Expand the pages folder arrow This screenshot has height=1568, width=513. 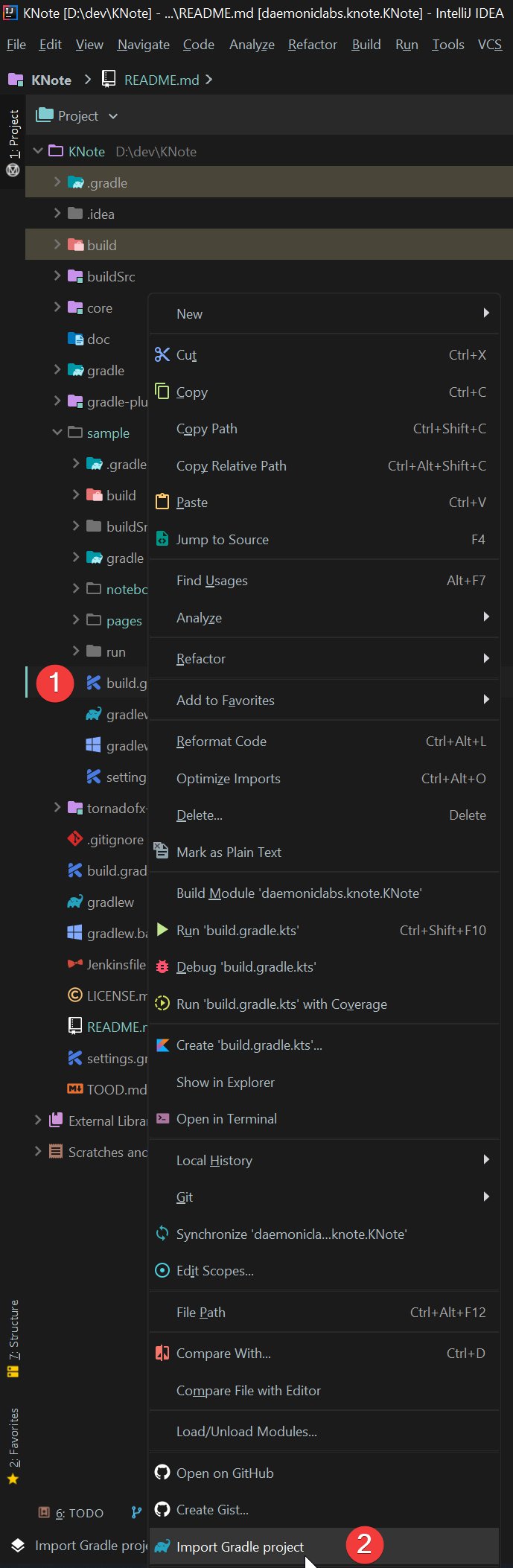click(76, 619)
